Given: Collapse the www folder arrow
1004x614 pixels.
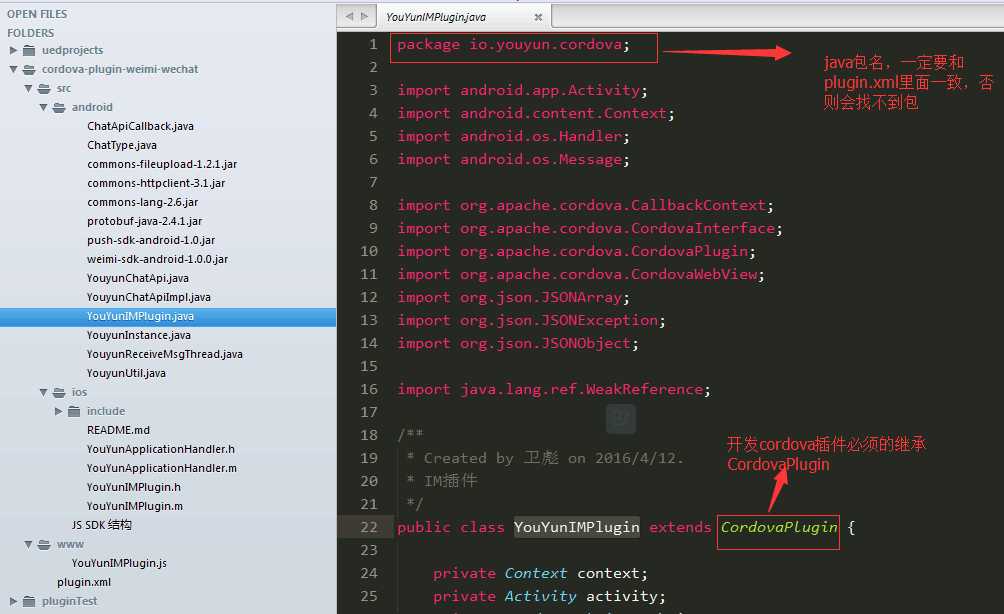Looking at the screenshot, I should click(28, 544).
